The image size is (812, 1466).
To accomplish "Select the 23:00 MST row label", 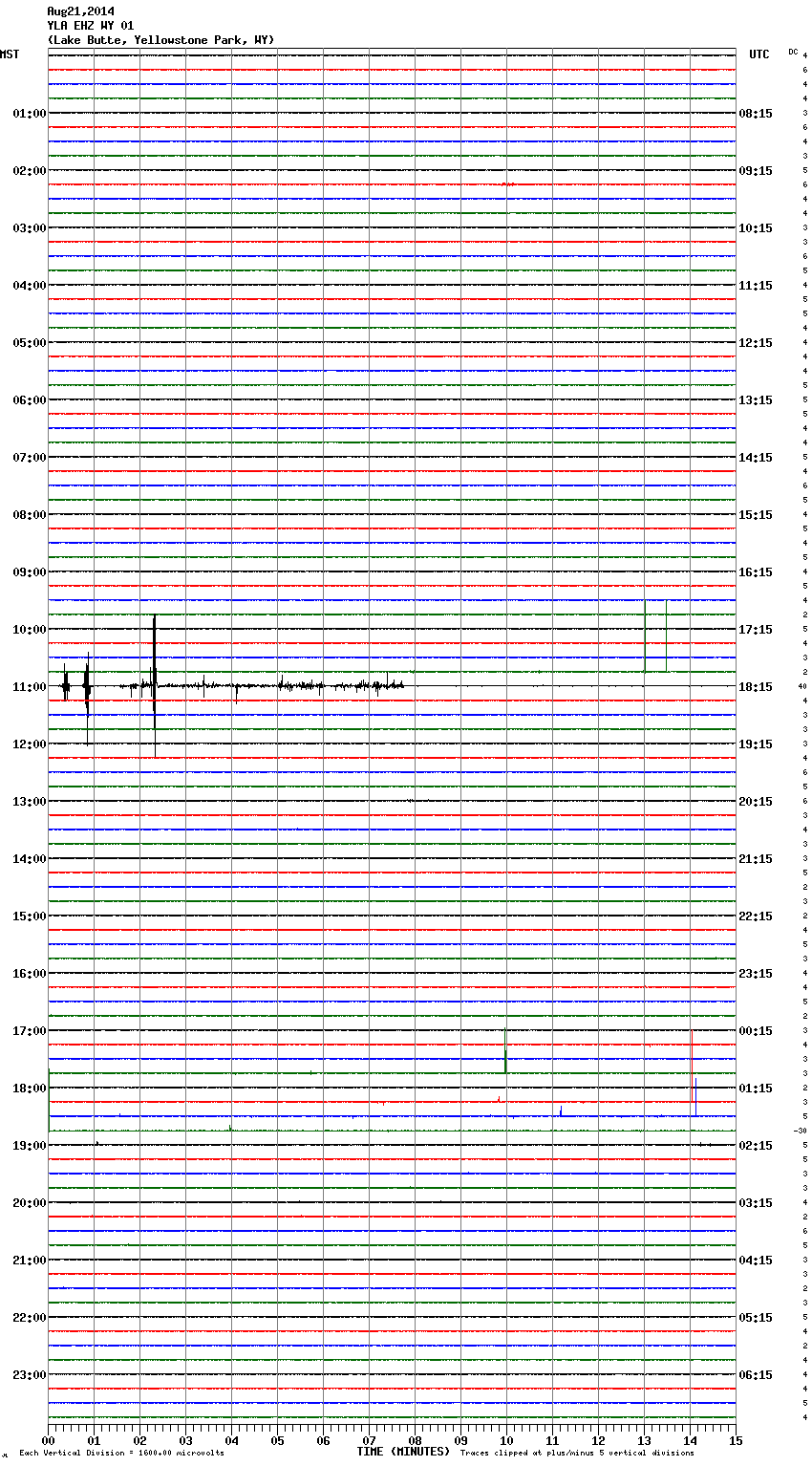I will pos(29,1375).
